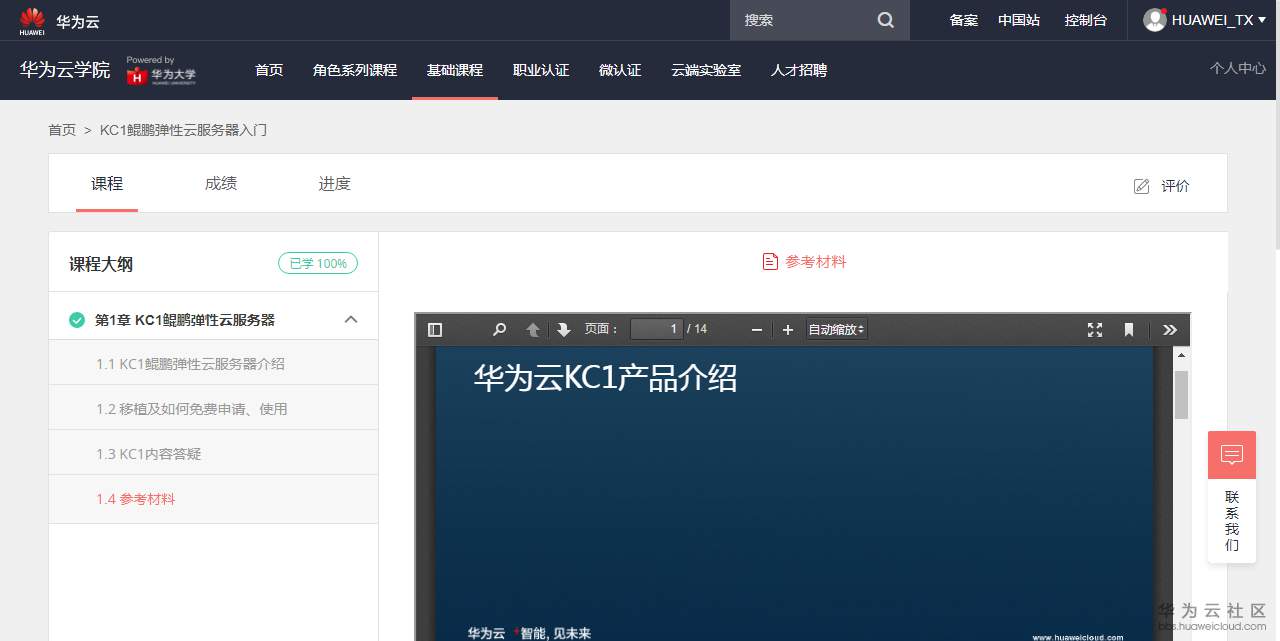
Task: Switch to the 进度 tab
Action: click(x=335, y=184)
